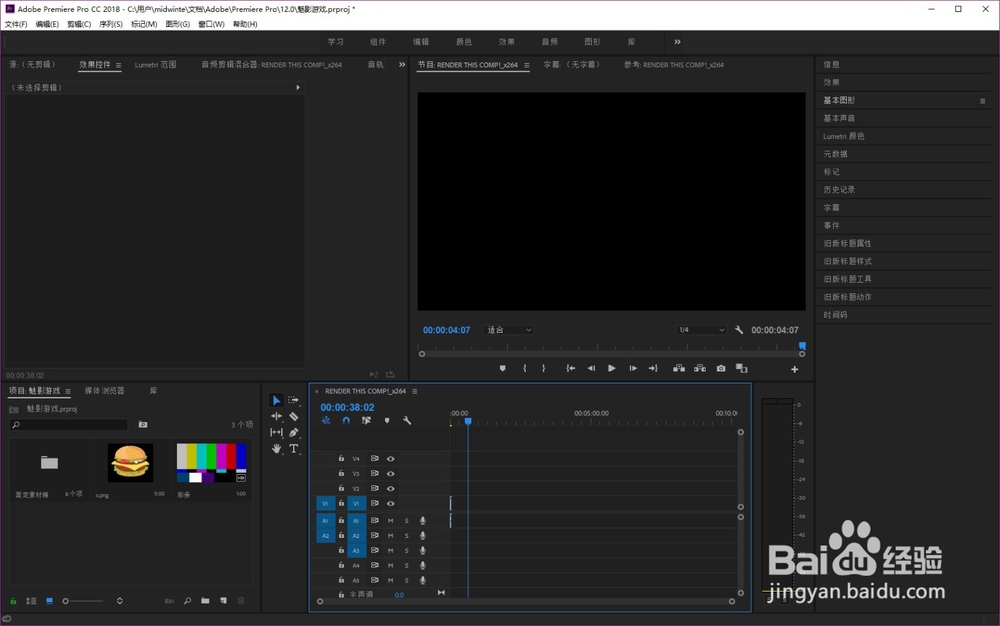Select the Ripple Edit tool

[276, 416]
